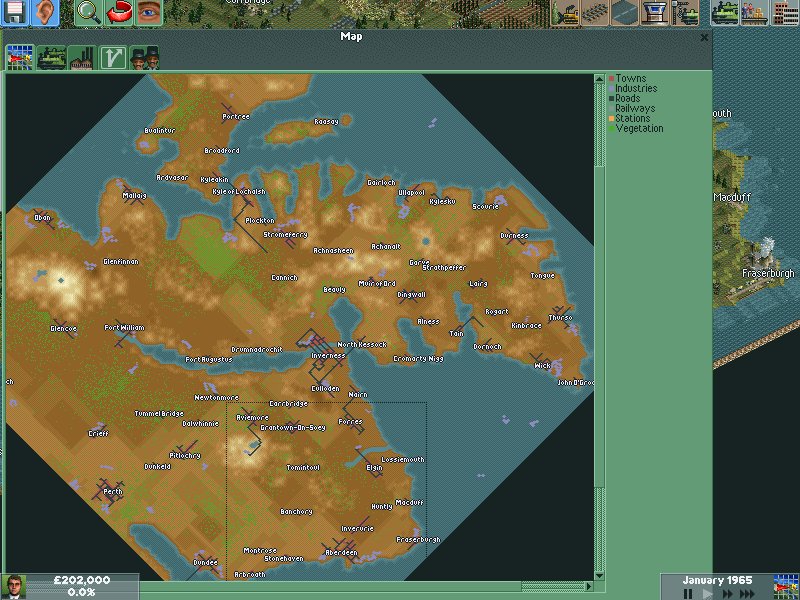Click the Towns legend entry
The image size is (800, 600).
[x=627, y=78]
